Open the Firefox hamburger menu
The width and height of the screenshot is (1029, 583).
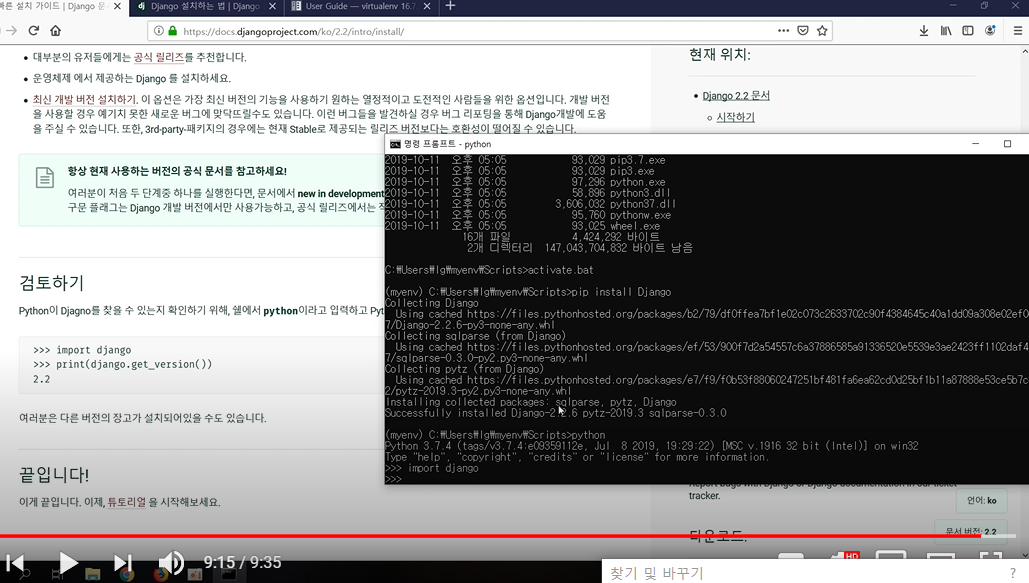click(x=1017, y=31)
